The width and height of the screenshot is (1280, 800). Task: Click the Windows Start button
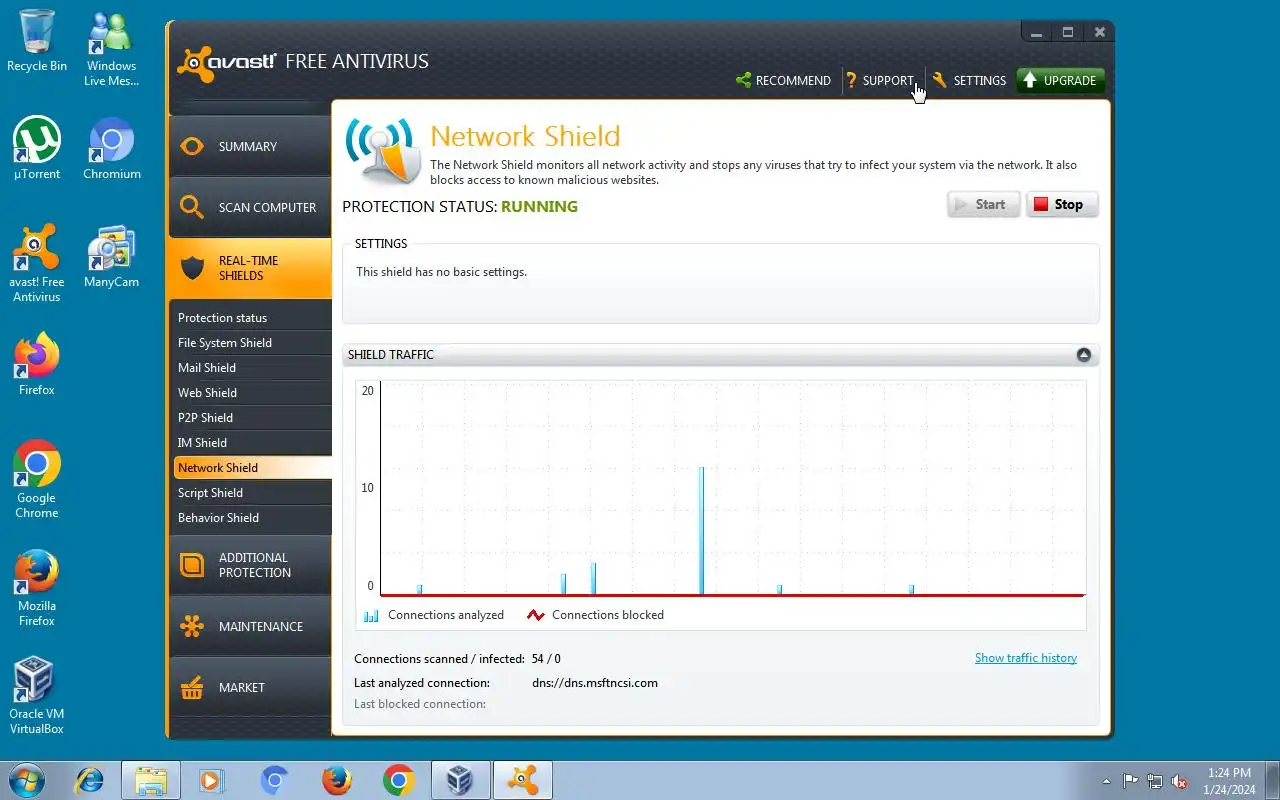click(25, 780)
